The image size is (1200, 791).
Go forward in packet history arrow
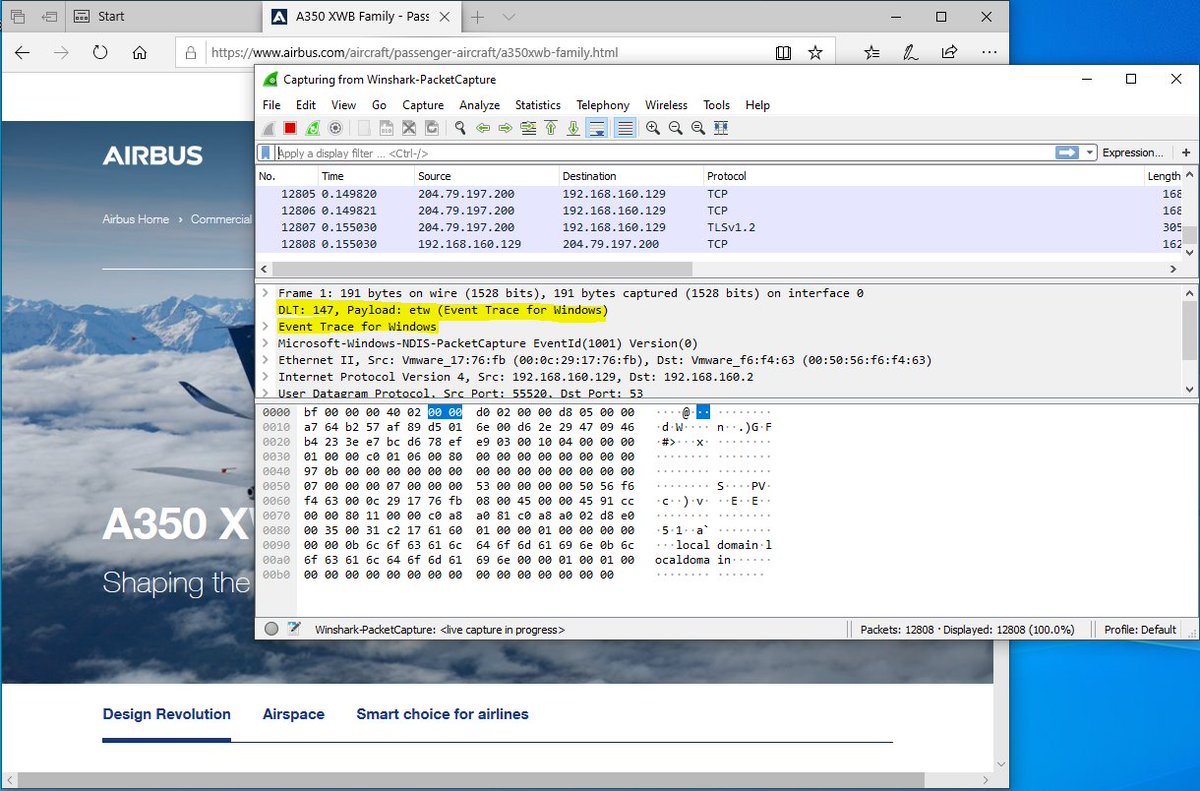505,128
